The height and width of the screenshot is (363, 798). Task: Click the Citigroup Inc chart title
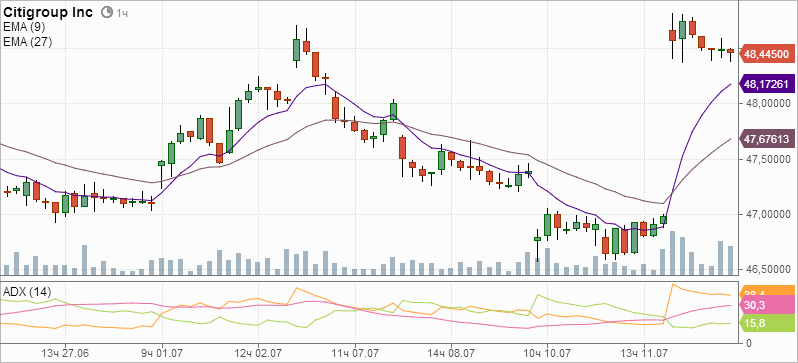[48, 13]
